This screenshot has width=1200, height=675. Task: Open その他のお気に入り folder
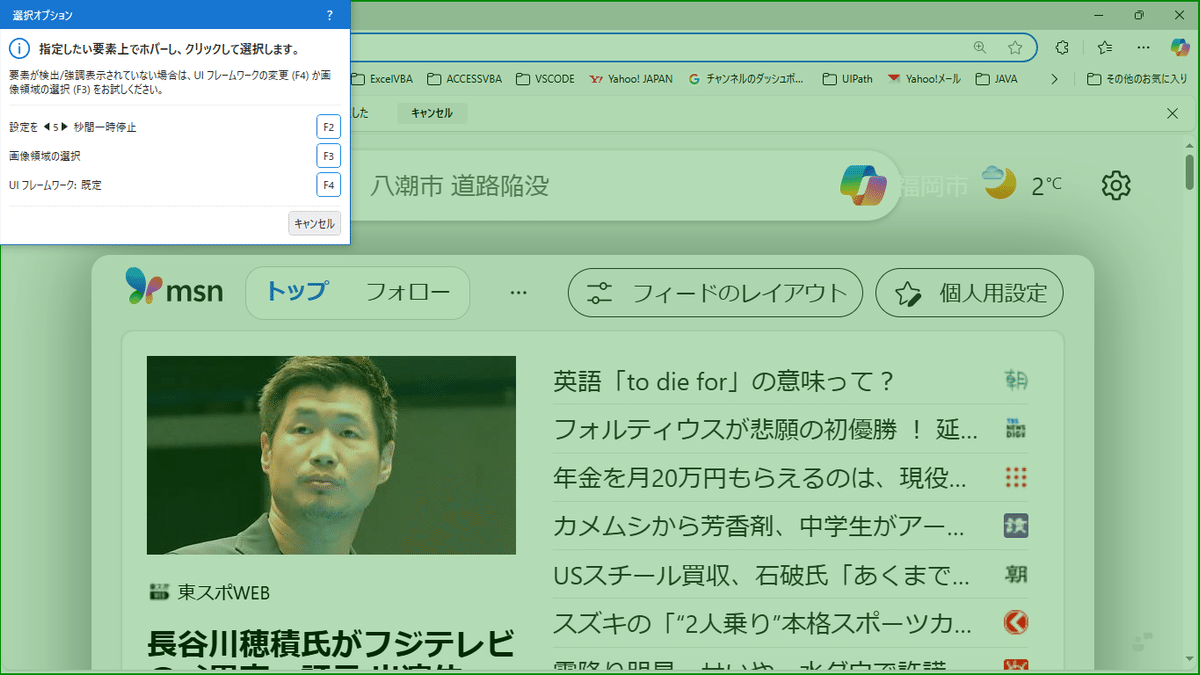1138,79
